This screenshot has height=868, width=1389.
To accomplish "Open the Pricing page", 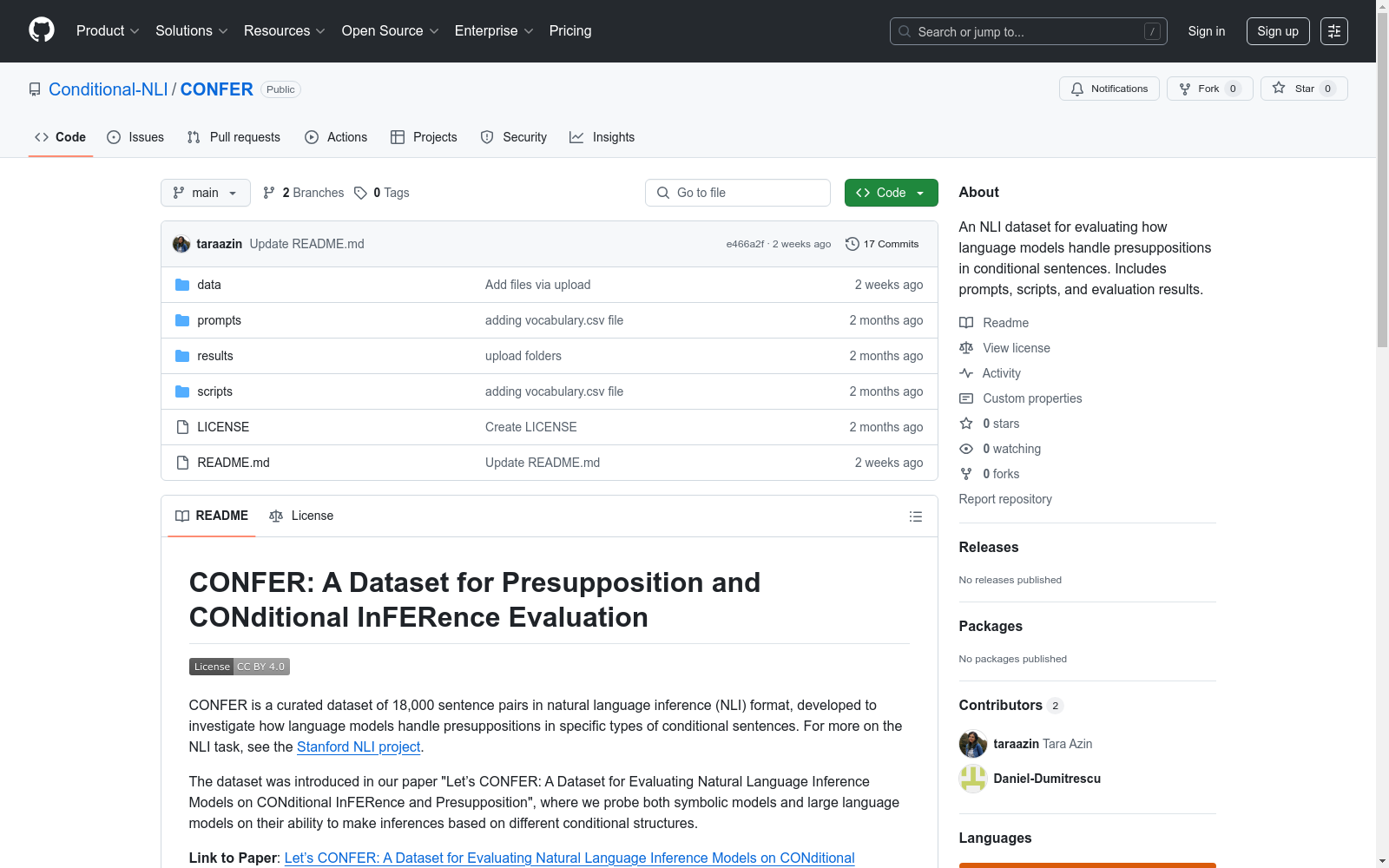I will pos(570,30).
